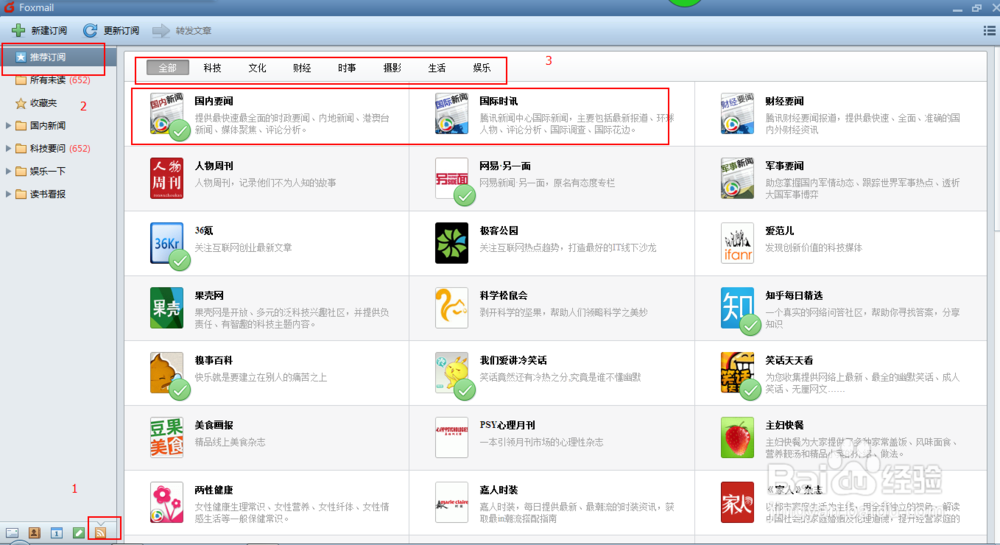Switch to the 时事 category tab

pyautogui.click(x=347, y=68)
